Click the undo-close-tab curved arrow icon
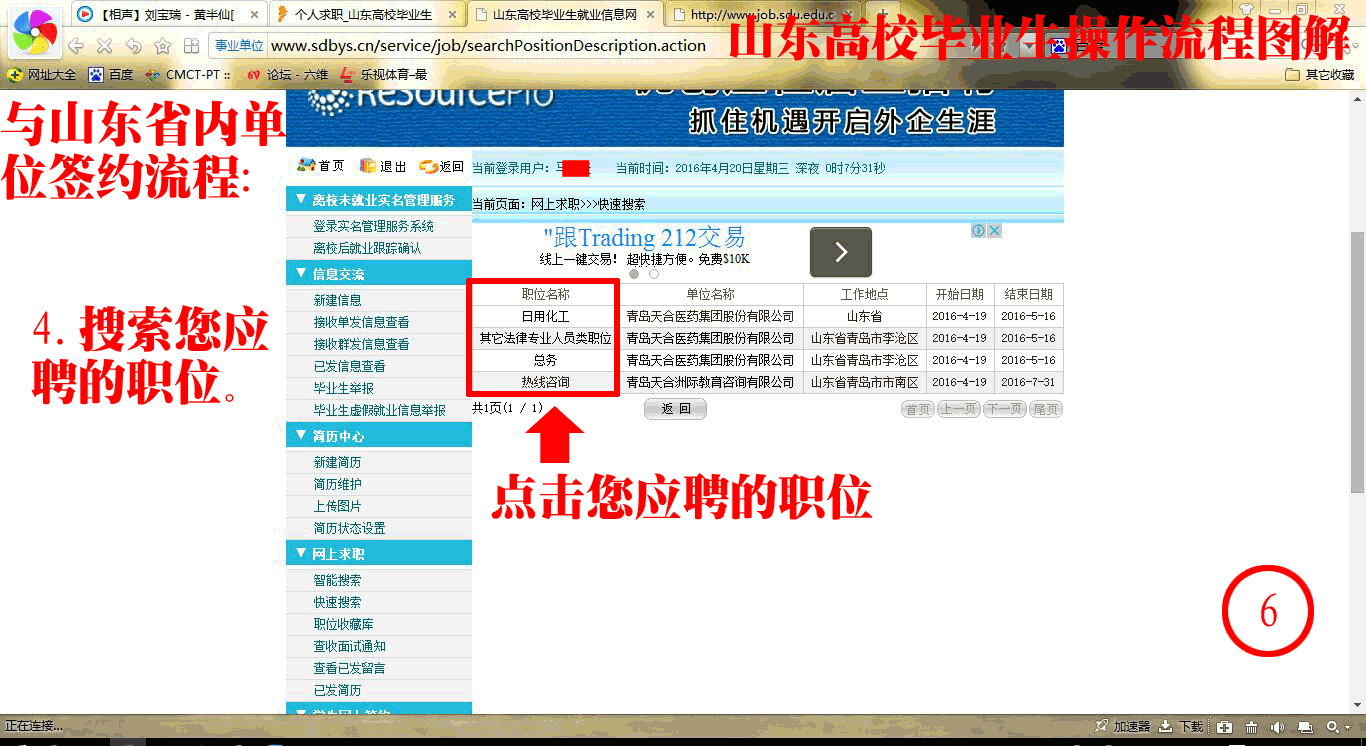 point(133,46)
